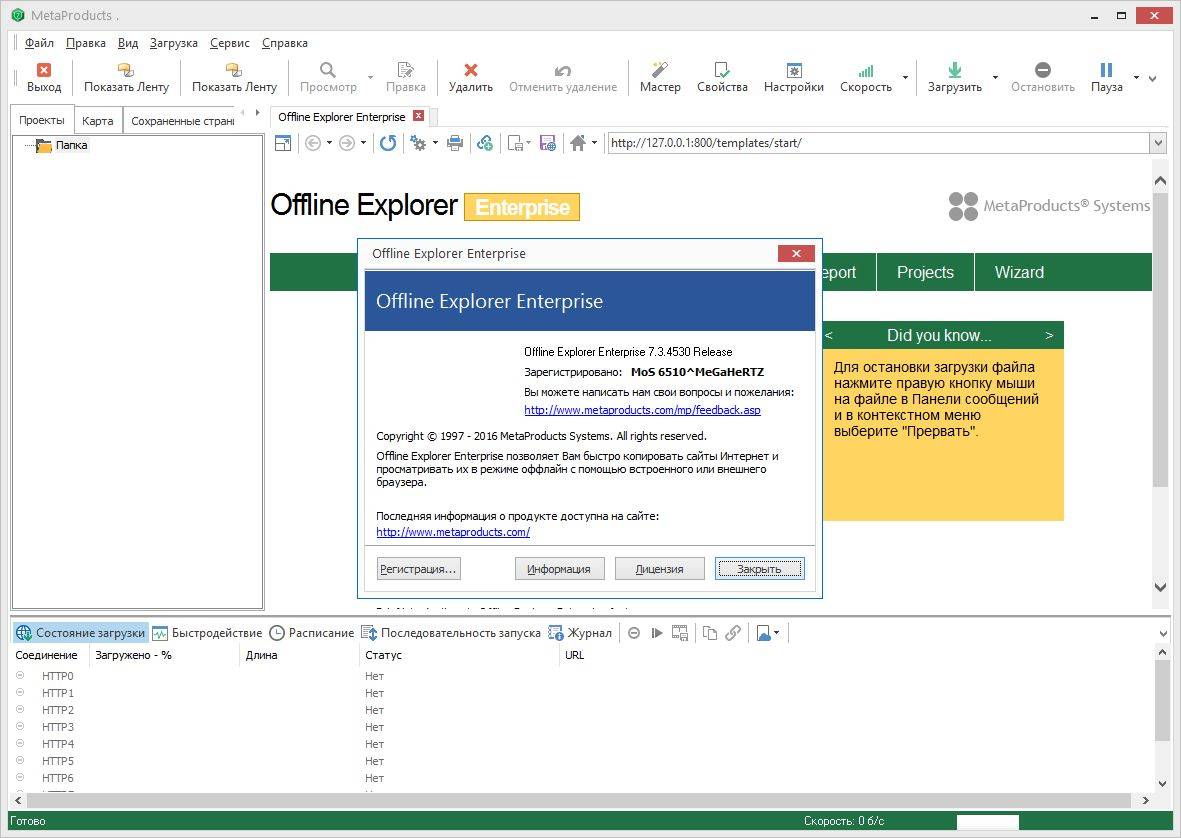Open Forward button history dropdown arrow
The image size is (1181, 838).
point(363,143)
